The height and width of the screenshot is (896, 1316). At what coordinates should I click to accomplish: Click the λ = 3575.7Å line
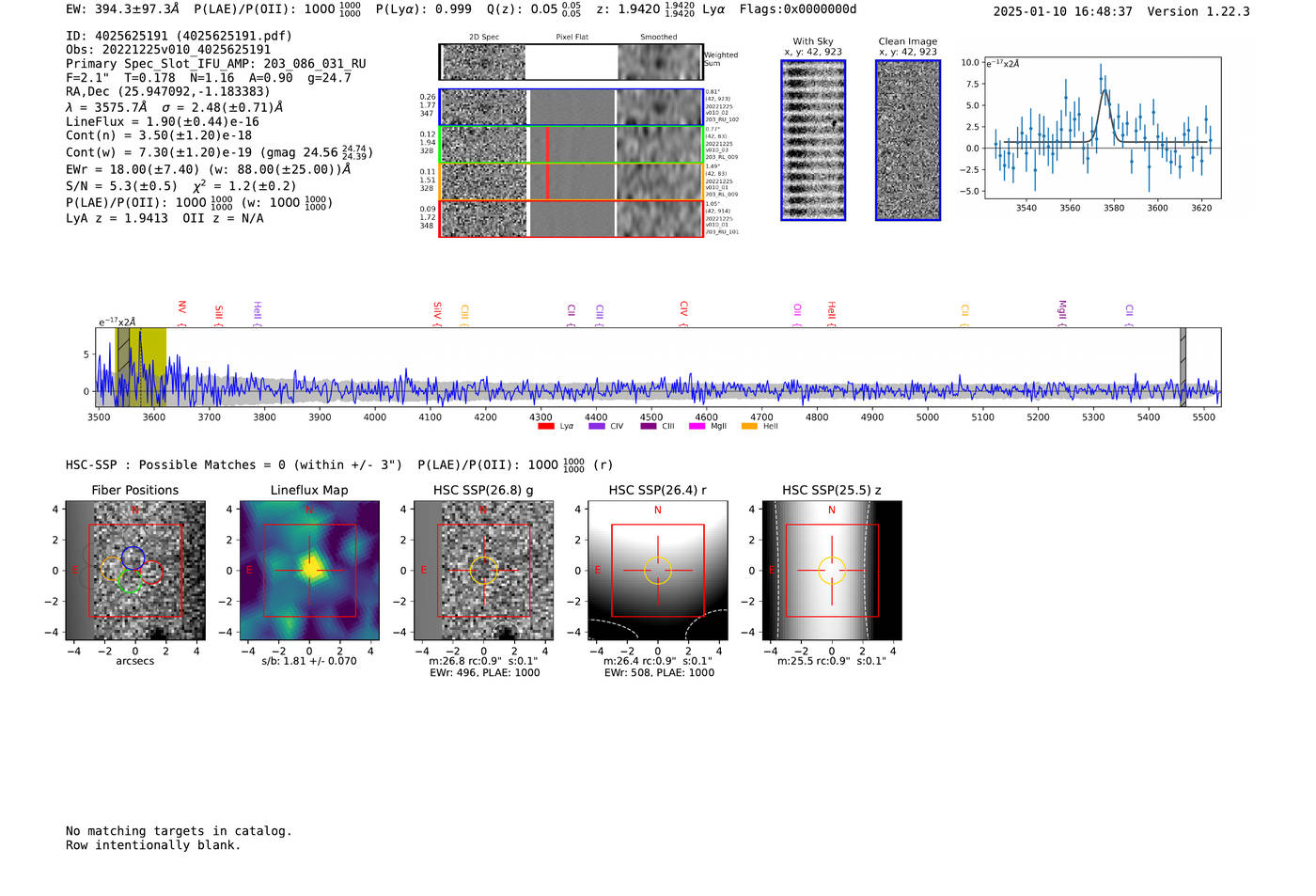point(174,106)
